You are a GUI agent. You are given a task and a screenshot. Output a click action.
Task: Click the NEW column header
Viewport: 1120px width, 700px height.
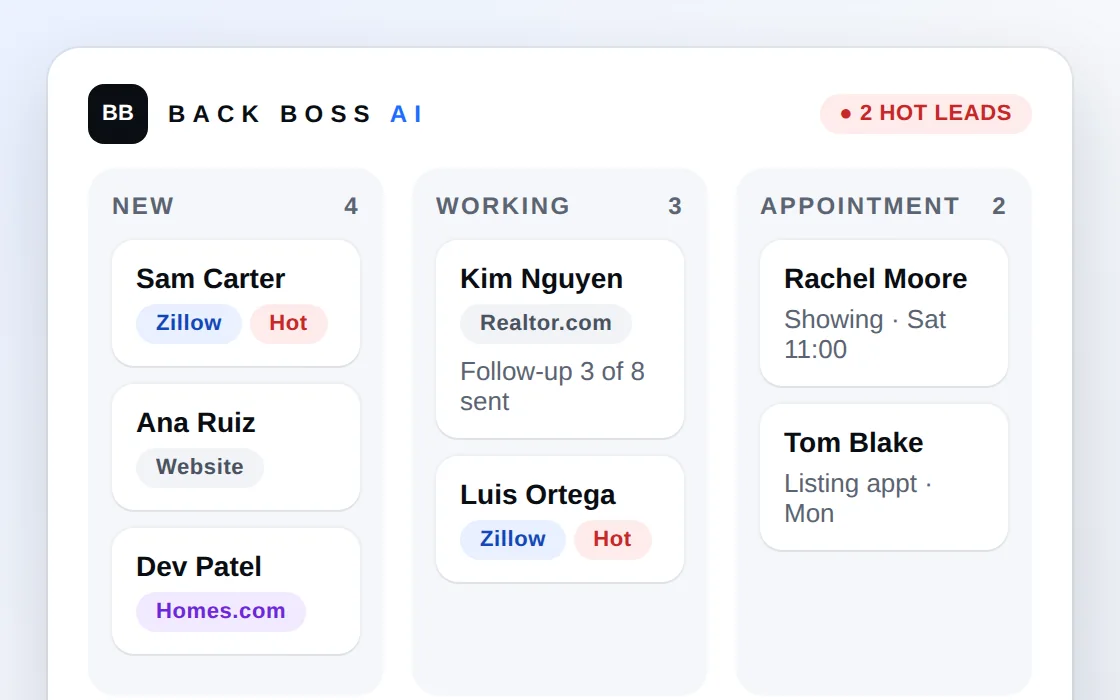(143, 206)
